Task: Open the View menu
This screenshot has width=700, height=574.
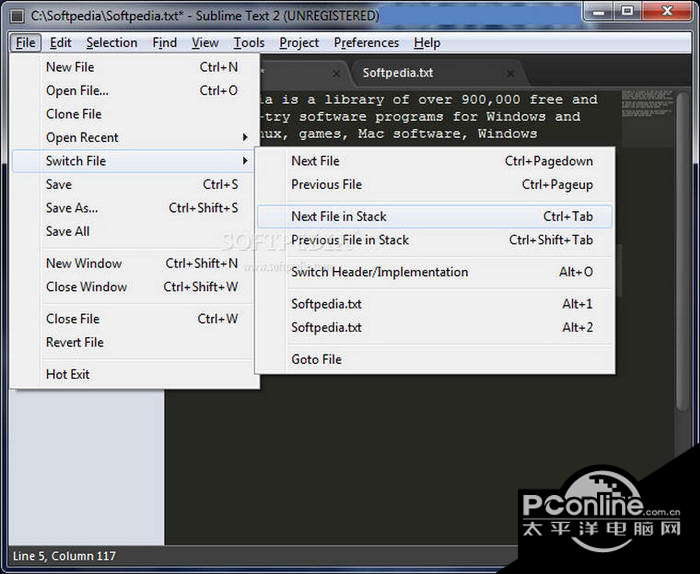Action: 205,43
